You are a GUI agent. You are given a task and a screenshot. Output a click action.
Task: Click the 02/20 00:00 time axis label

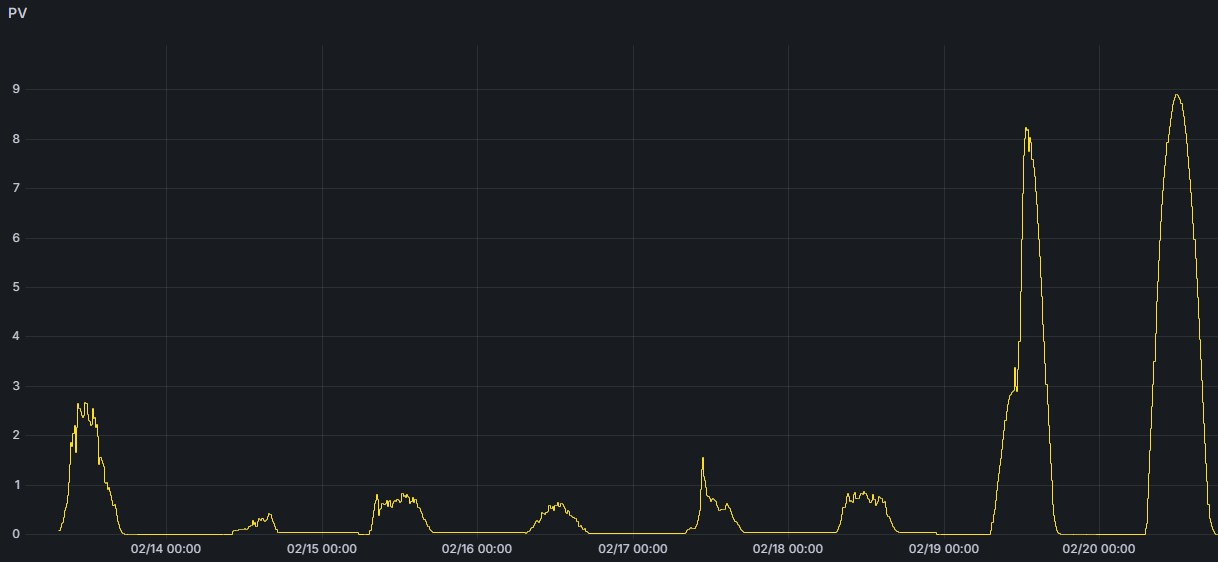click(1099, 549)
